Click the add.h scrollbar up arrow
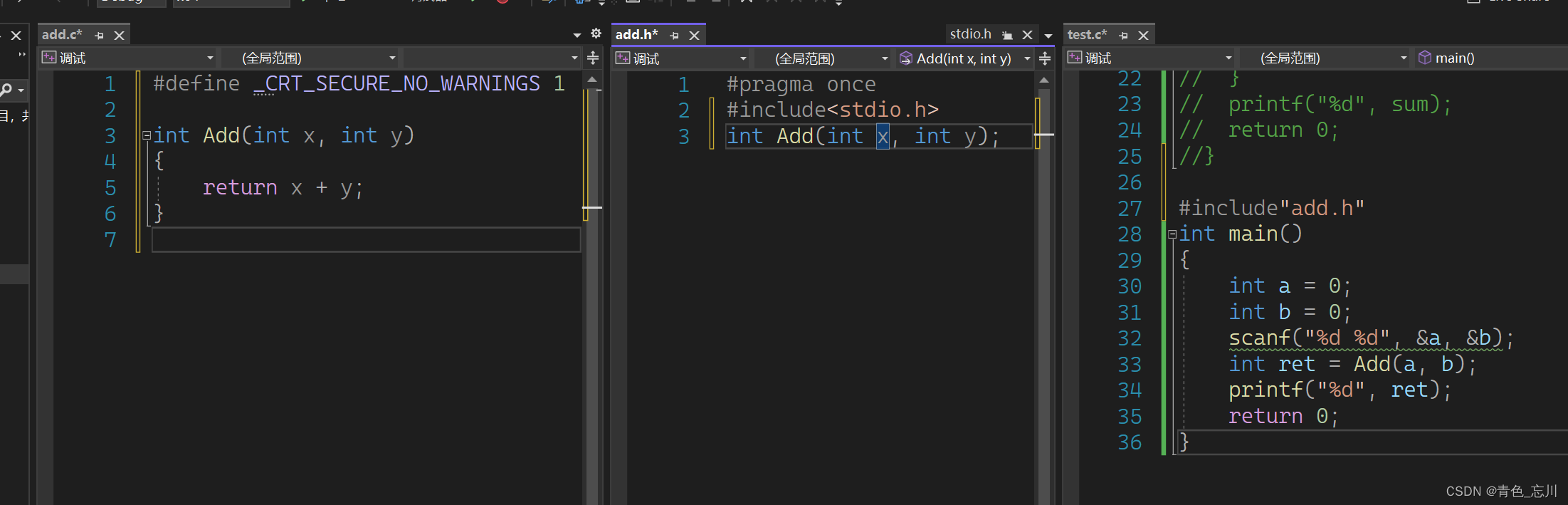This screenshot has height=505, width=1568. [1044, 80]
